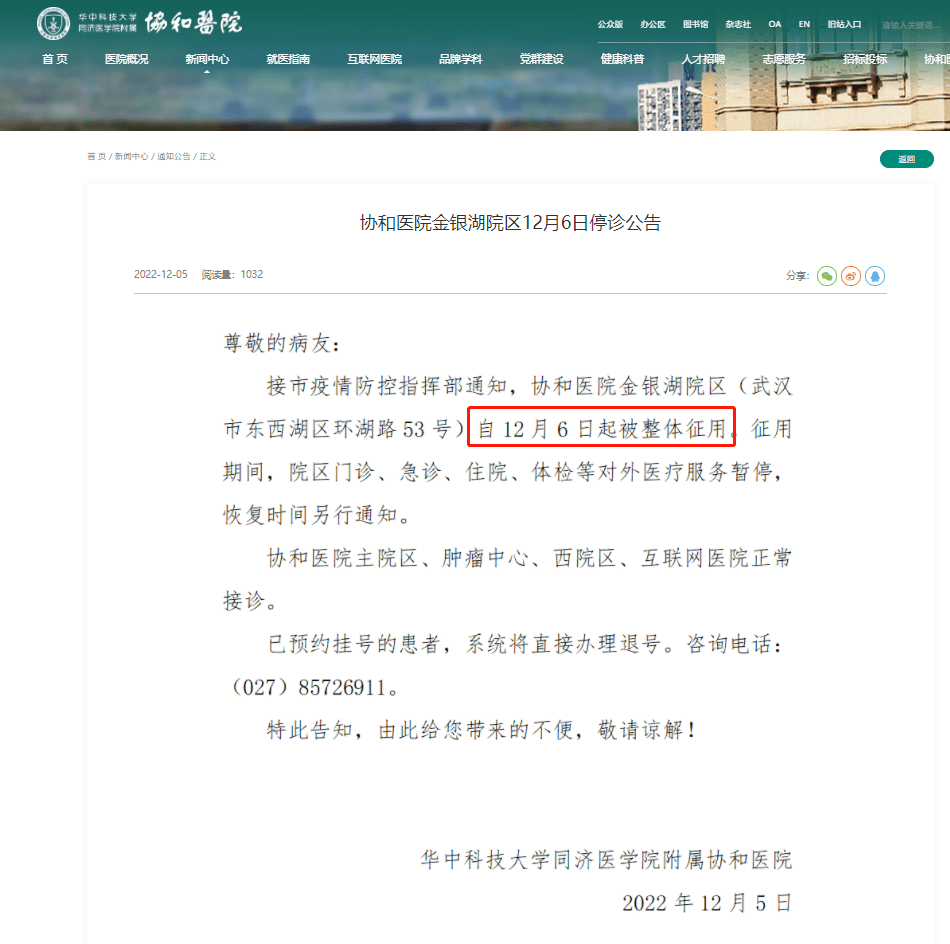Open 就医指南 navigation menu
Image resolution: width=950 pixels, height=944 pixels.
coord(288,59)
